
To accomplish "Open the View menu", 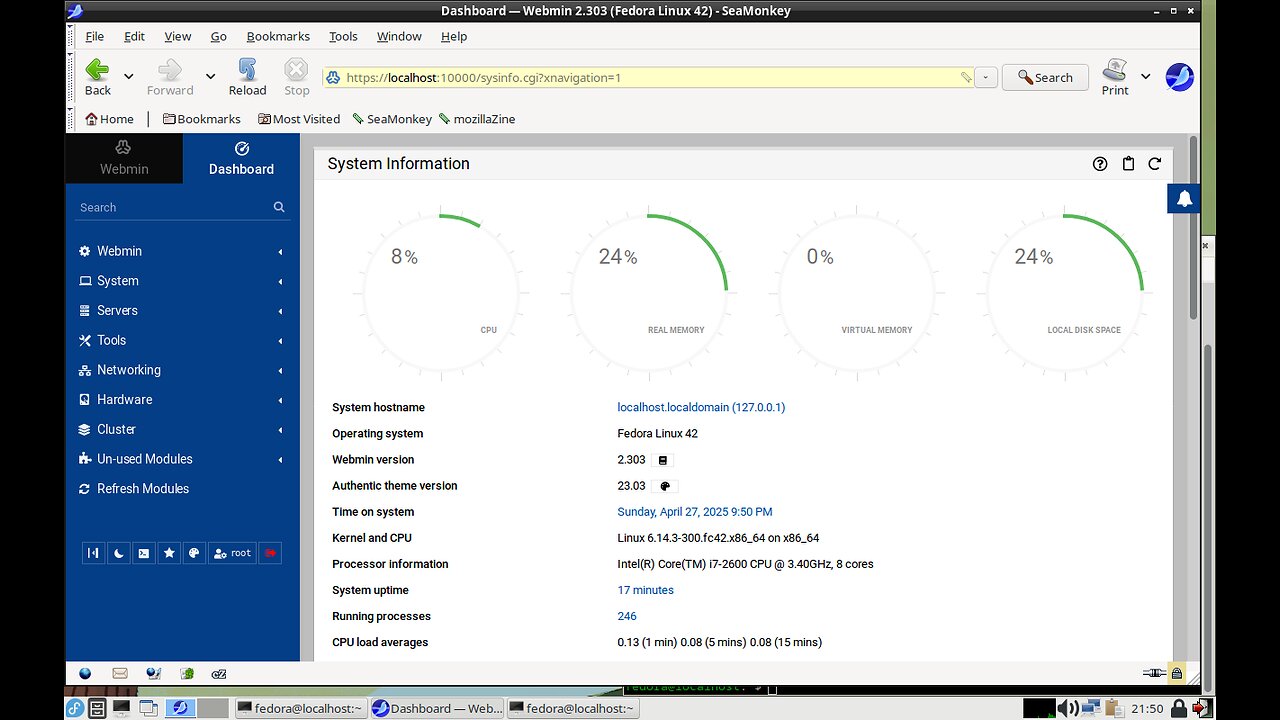I will (x=177, y=36).
